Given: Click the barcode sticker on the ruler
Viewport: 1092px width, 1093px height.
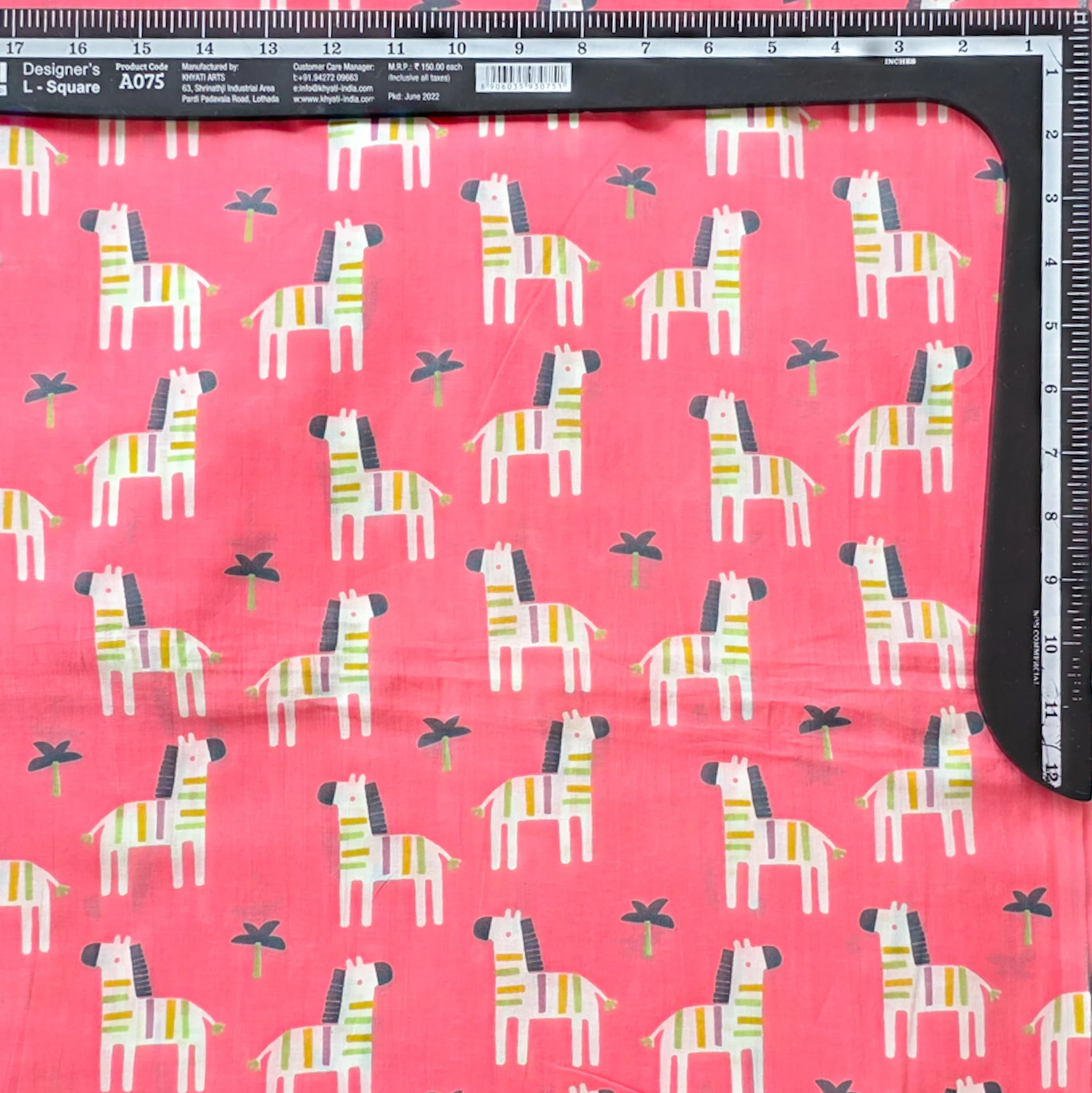Looking at the screenshot, I should pos(523,77).
